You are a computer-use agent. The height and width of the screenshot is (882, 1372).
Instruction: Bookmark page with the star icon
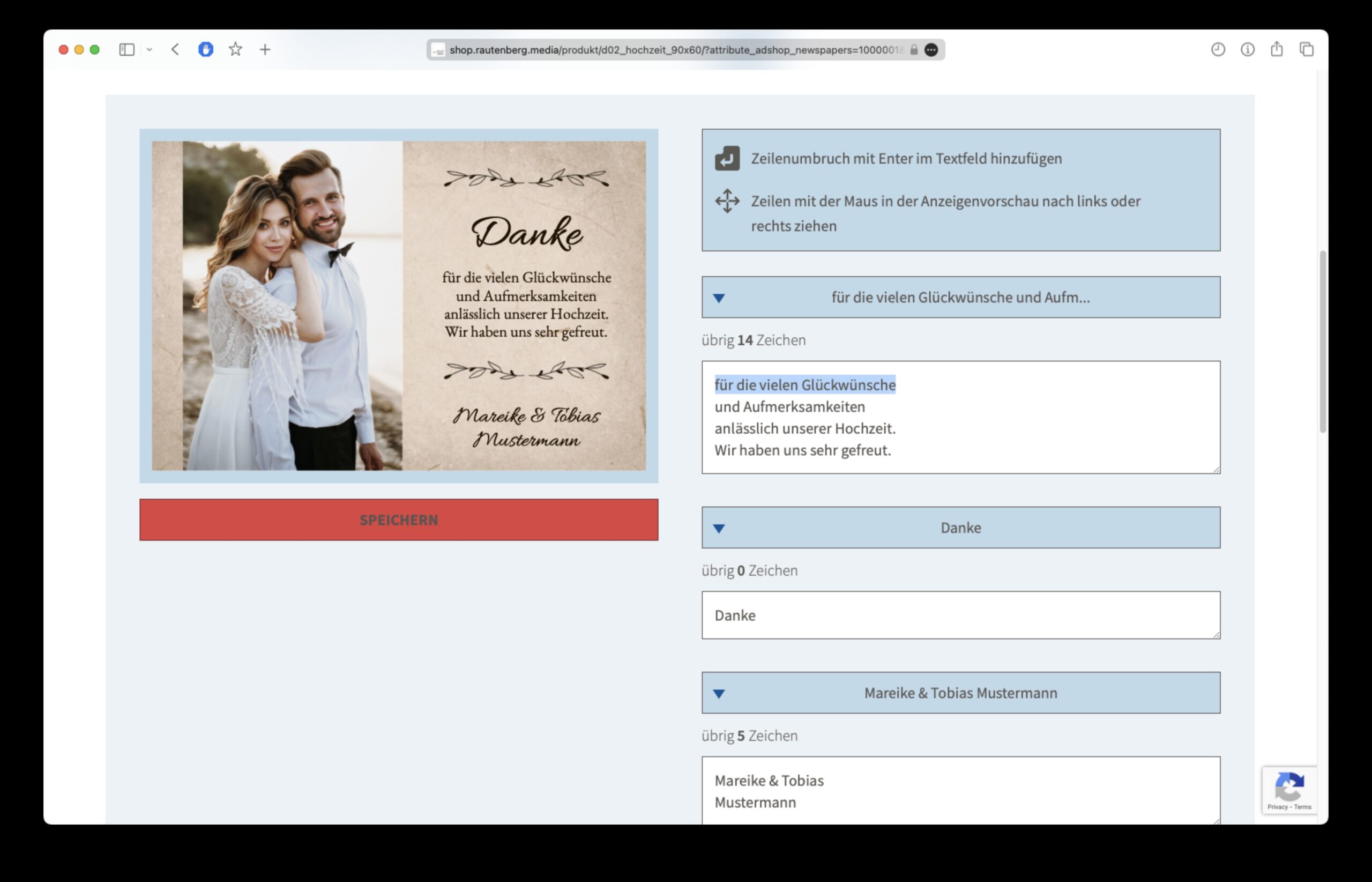[235, 49]
